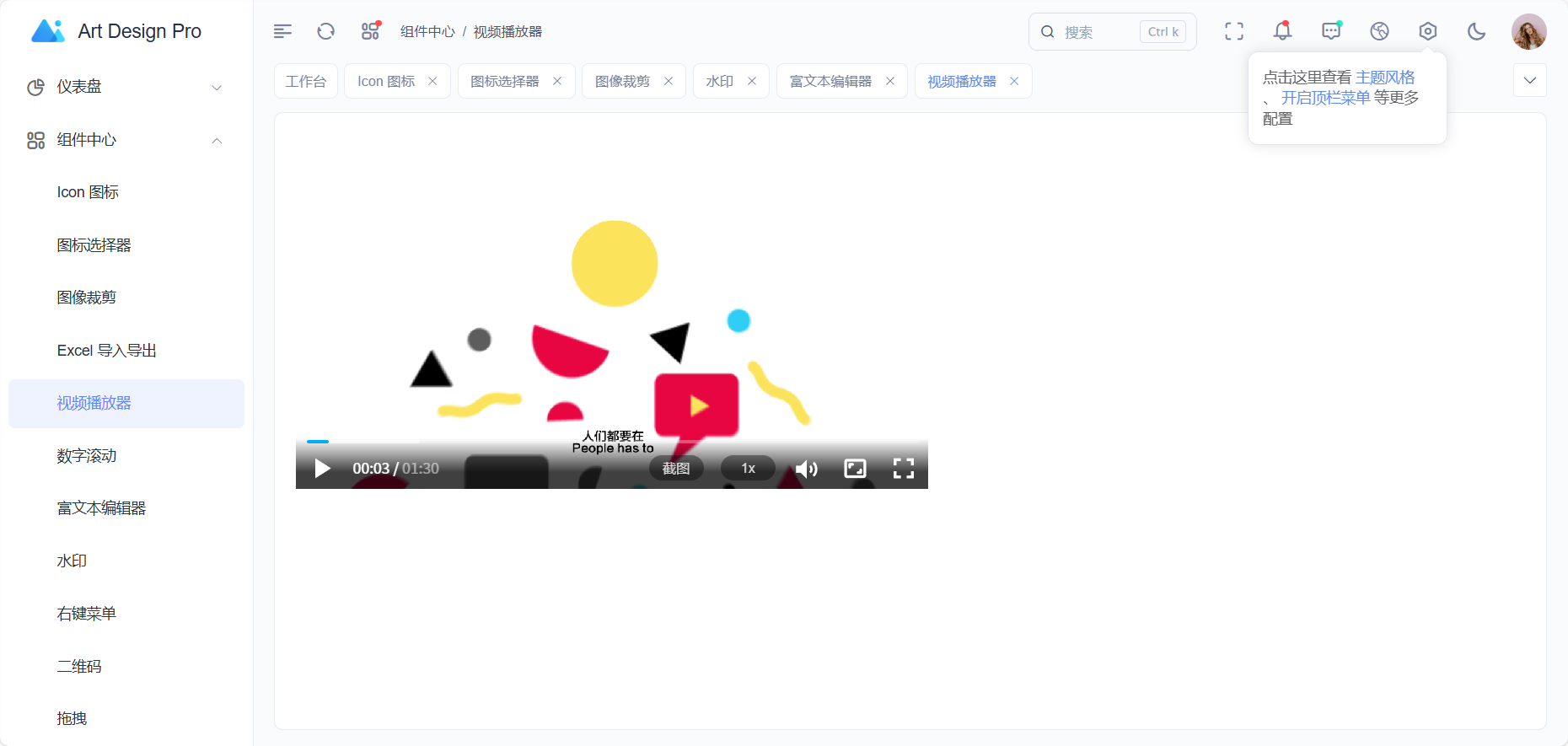
Task: Open the notification bell
Action: point(1282,31)
